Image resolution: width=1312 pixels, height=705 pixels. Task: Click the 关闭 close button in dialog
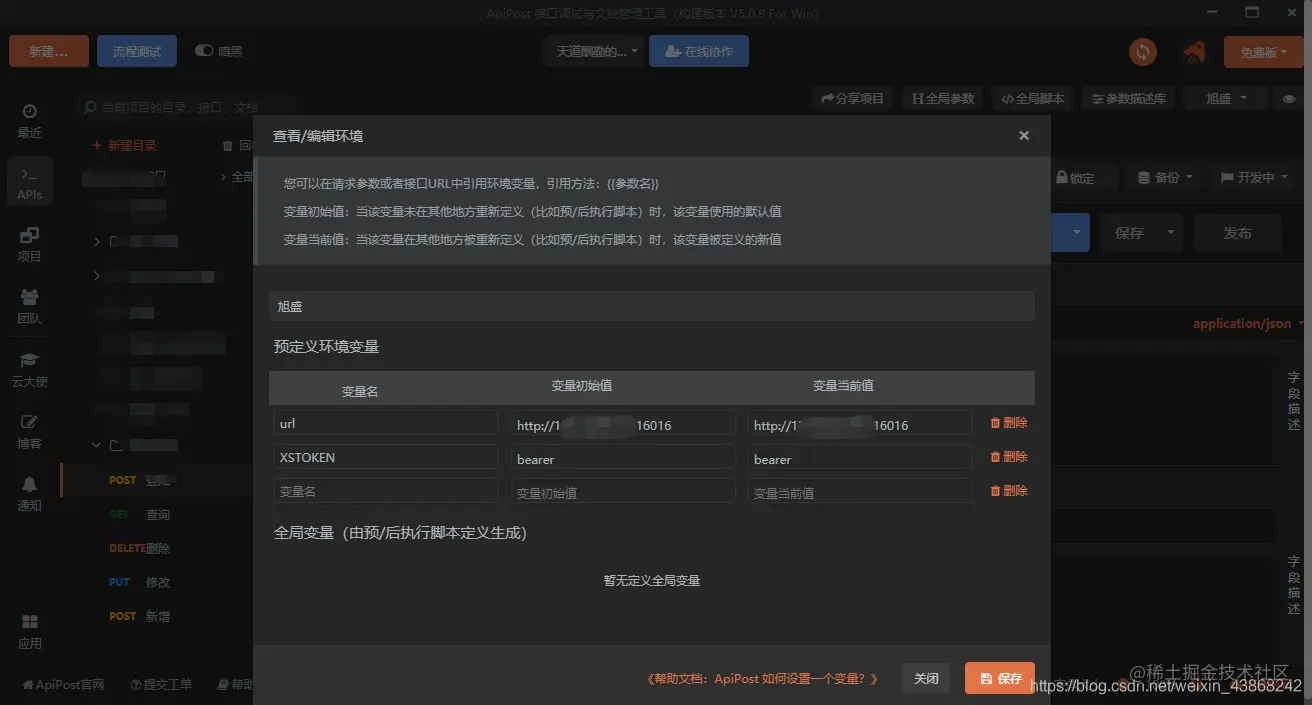(926, 678)
